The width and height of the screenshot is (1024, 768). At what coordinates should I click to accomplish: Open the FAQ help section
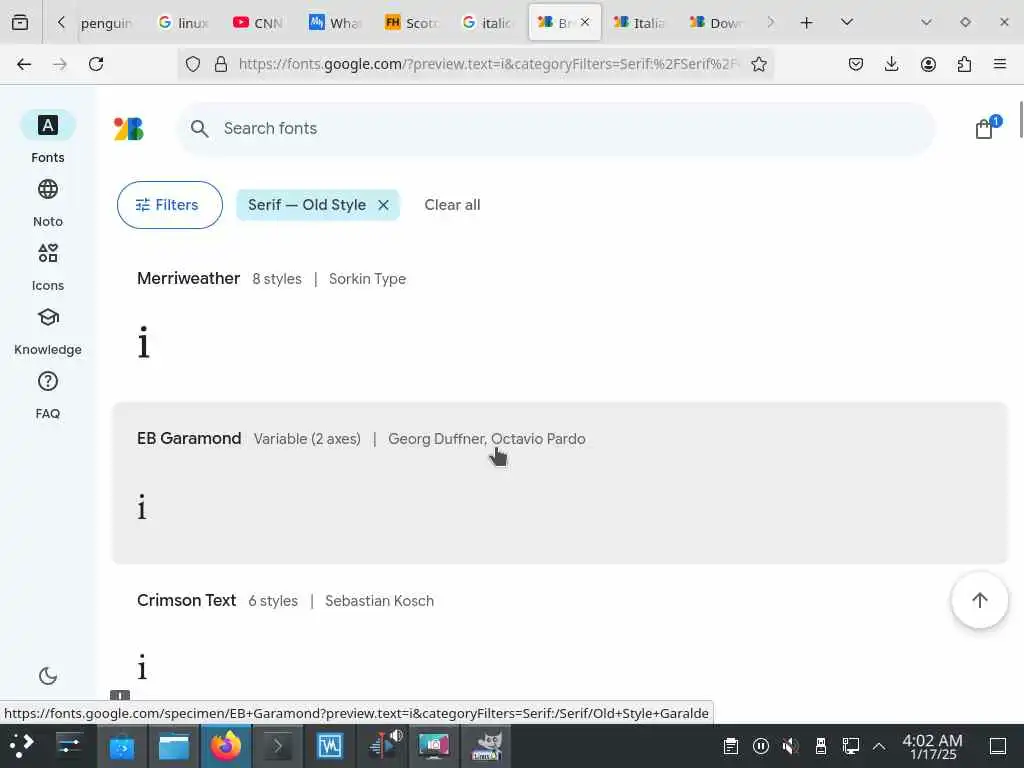tap(48, 395)
